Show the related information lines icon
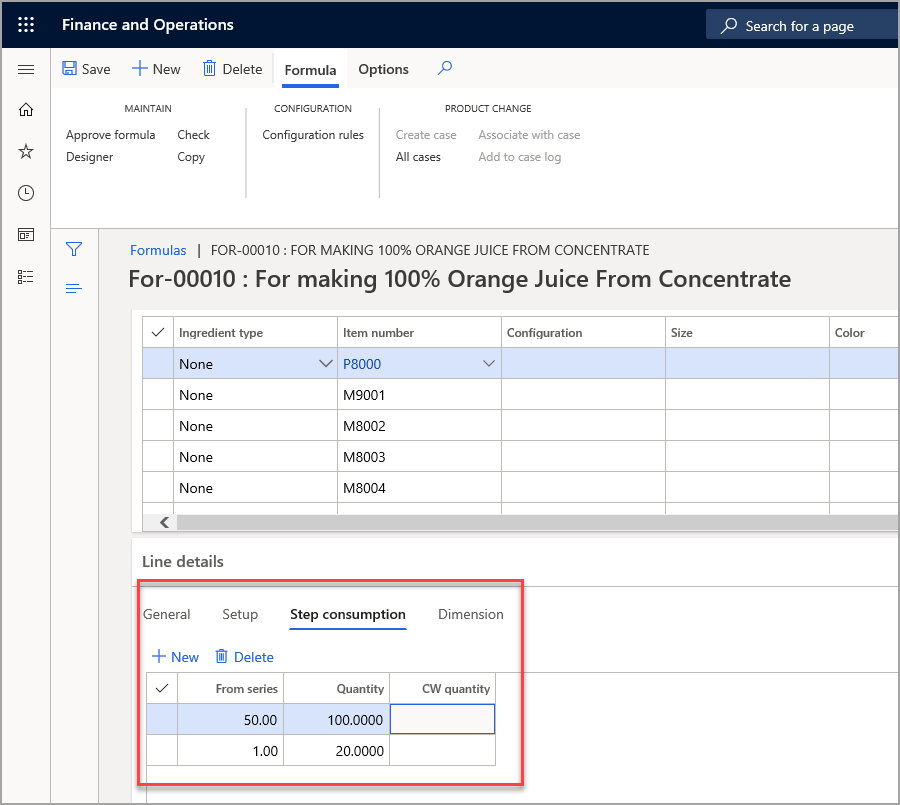Image resolution: width=900 pixels, height=805 pixels. (x=74, y=288)
